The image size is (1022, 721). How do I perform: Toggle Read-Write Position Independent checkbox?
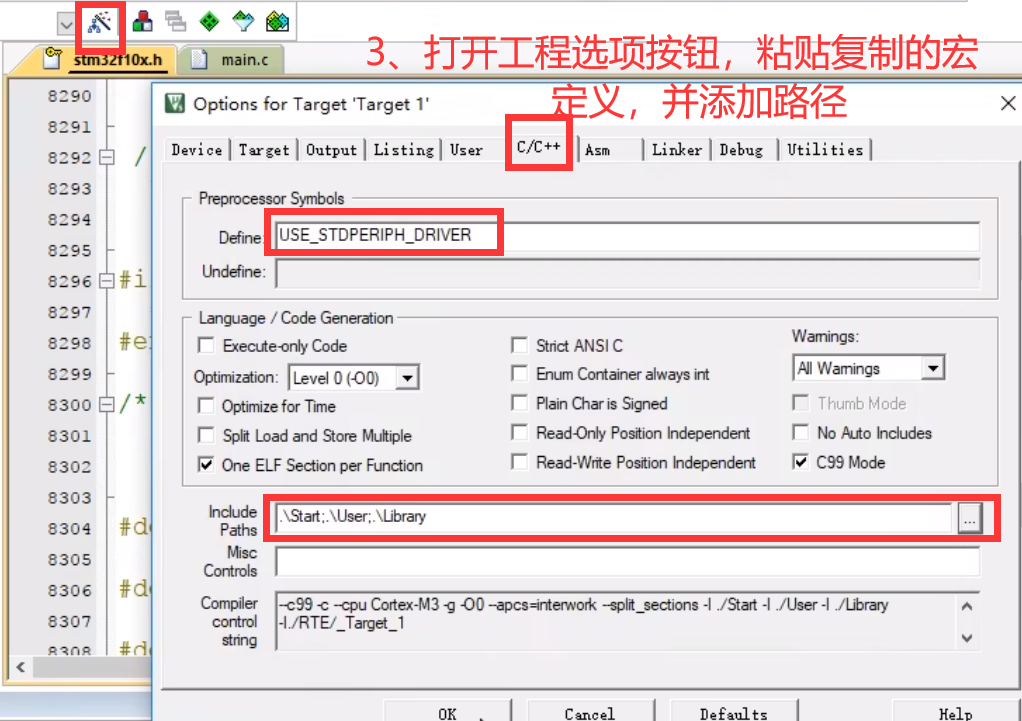click(x=519, y=462)
